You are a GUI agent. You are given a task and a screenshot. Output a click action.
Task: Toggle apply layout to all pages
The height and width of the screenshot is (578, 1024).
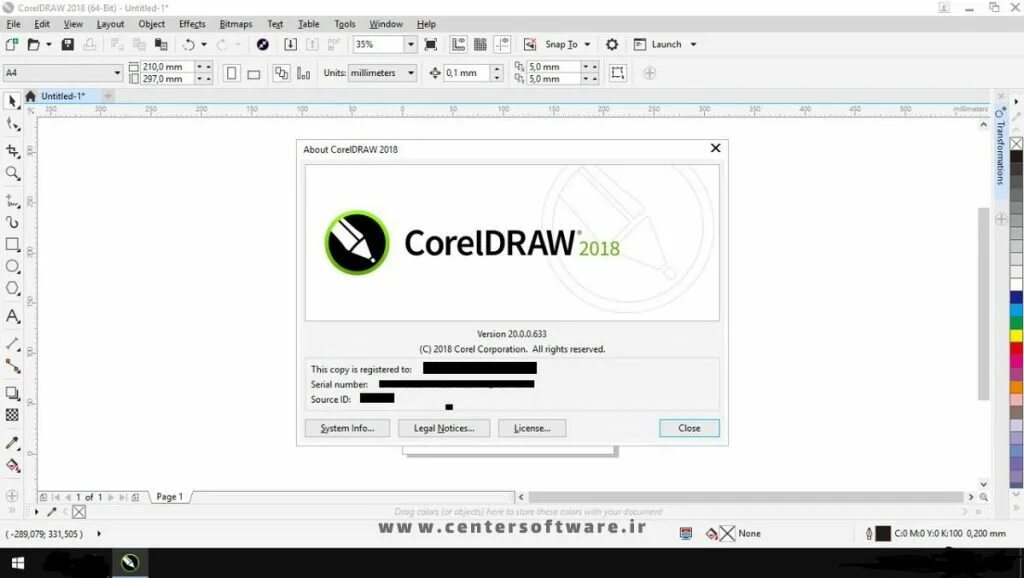tap(281, 73)
